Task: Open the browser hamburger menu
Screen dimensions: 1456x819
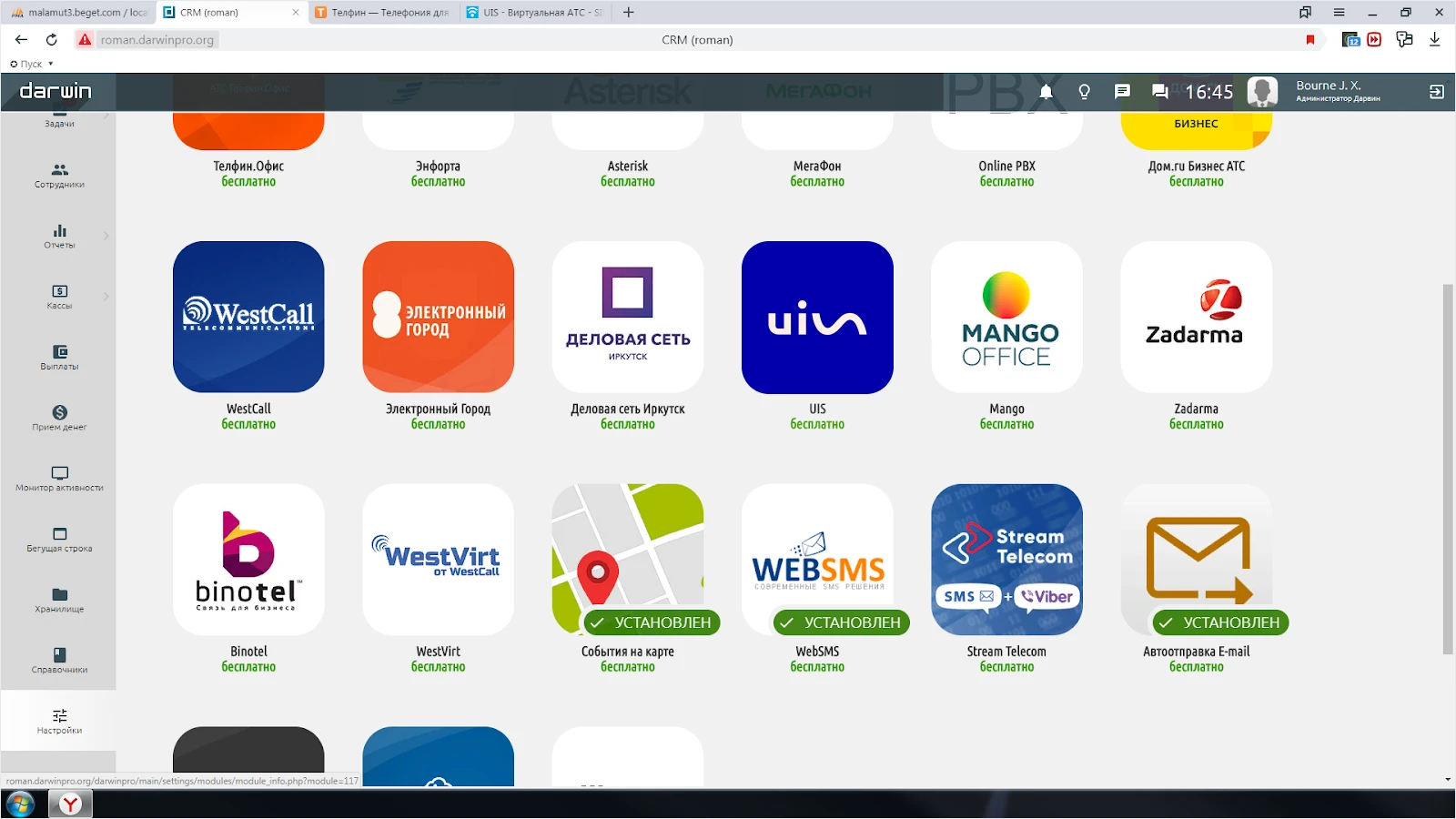Action: (1339, 13)
